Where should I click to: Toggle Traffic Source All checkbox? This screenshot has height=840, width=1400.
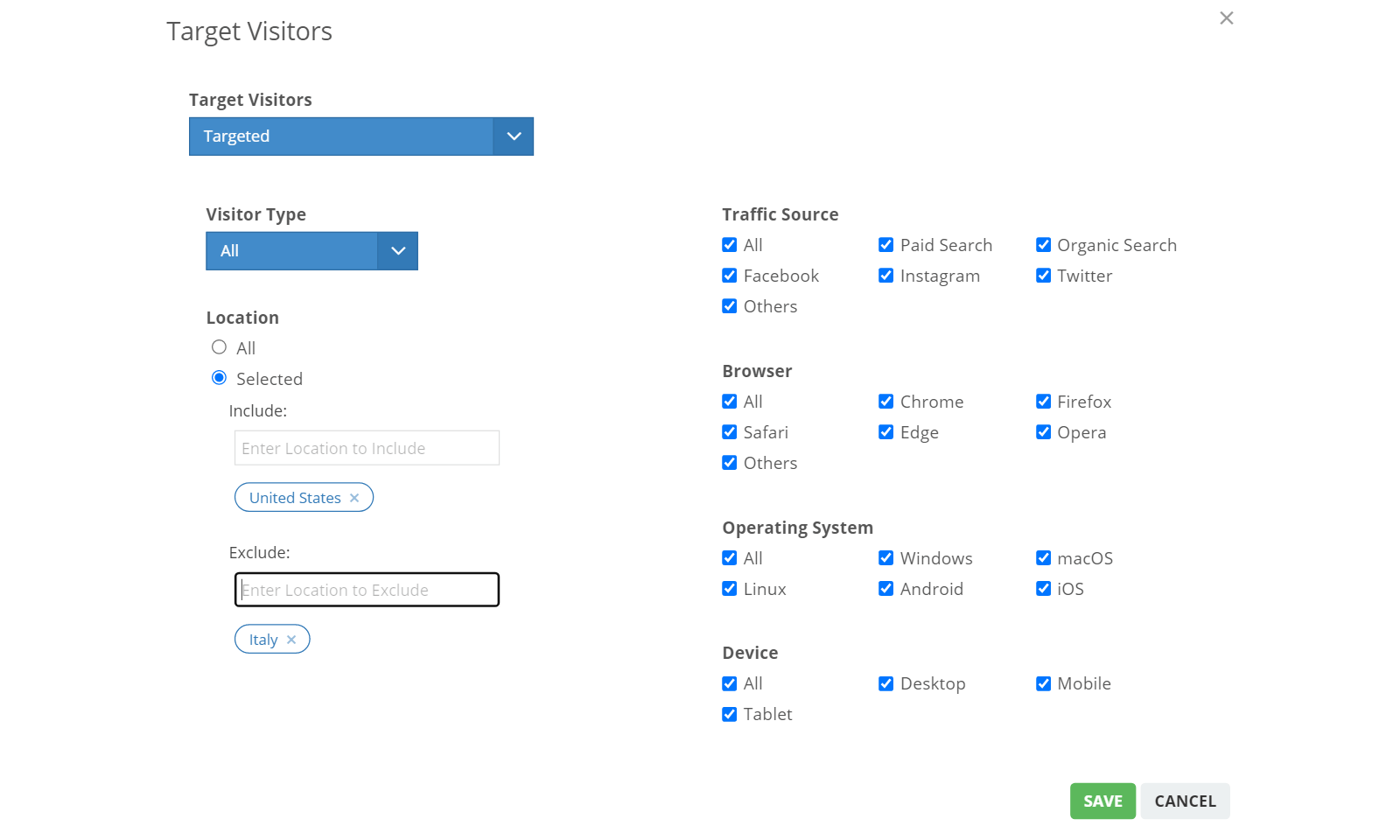click(729, 245)
